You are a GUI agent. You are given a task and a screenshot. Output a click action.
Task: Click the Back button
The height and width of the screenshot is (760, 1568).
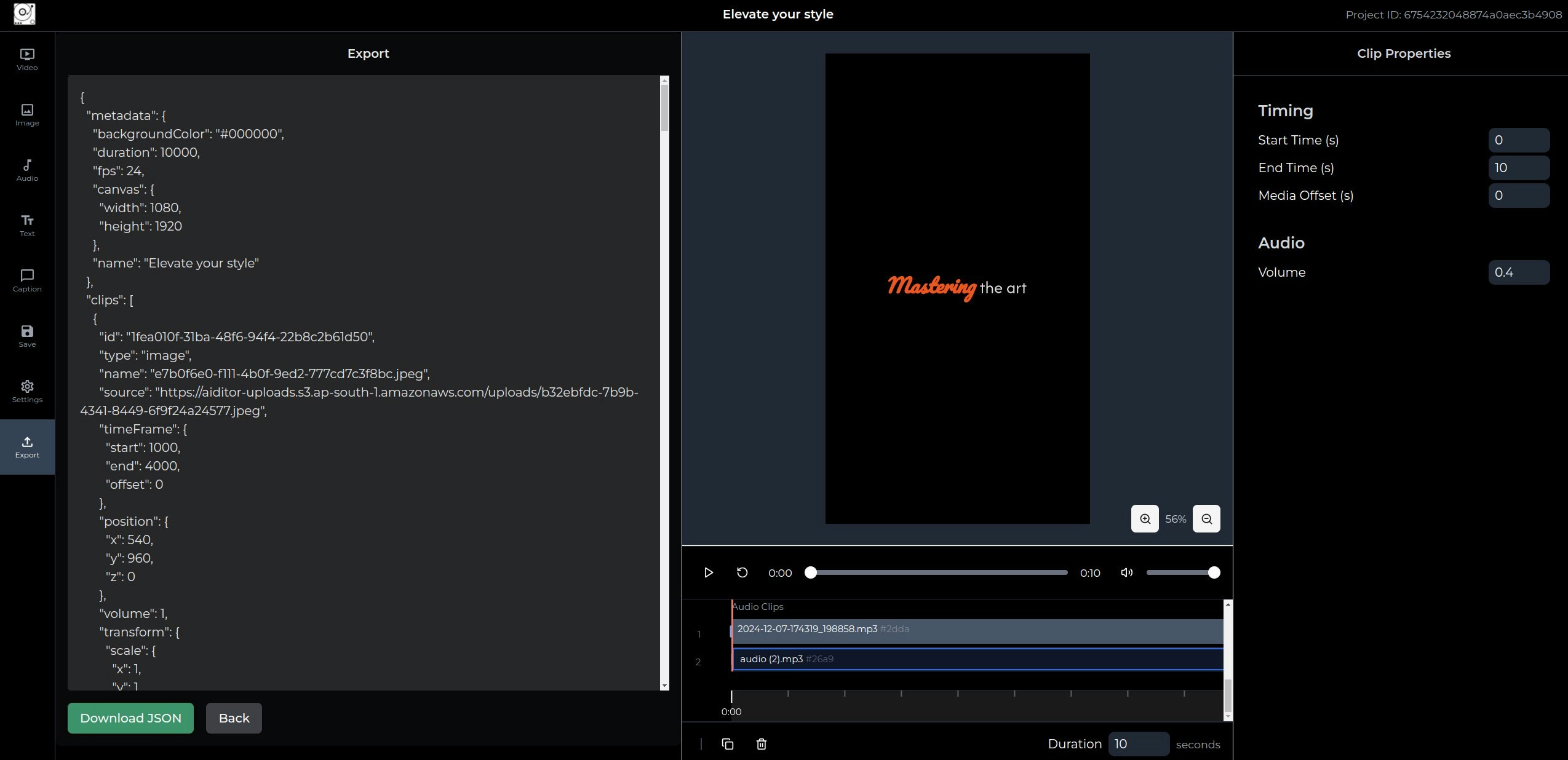234,718
